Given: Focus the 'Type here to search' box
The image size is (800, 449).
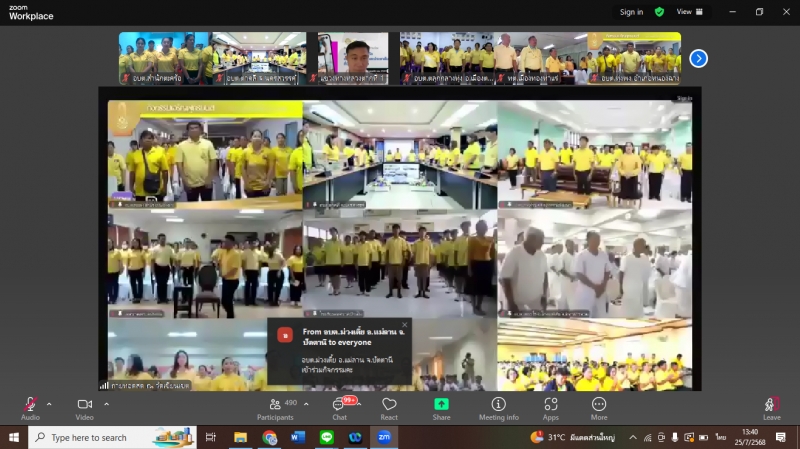Looking at the screenshot, I should [112, 437].
